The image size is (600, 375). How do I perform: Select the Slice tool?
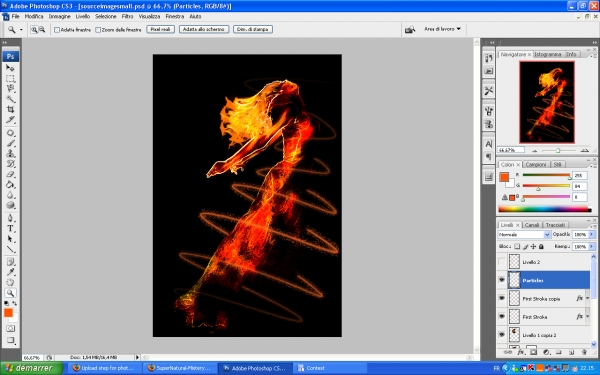[x=10, y=120]
